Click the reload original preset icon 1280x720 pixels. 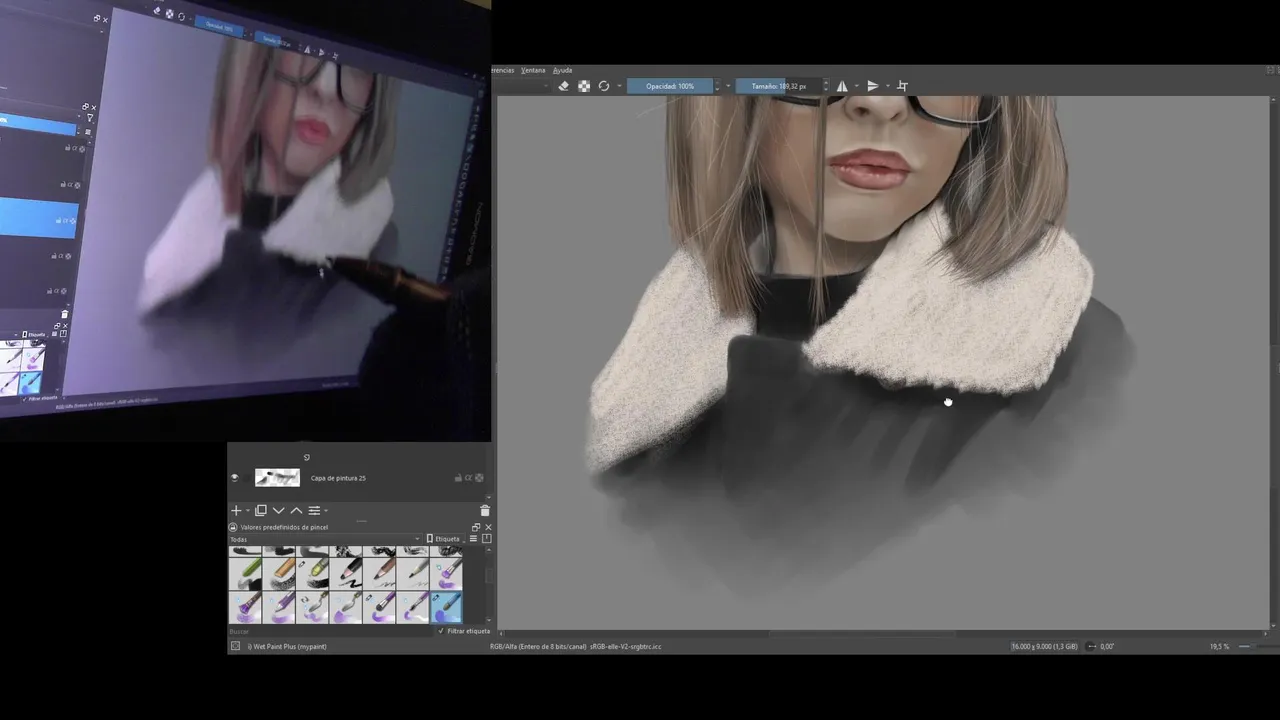604,86
